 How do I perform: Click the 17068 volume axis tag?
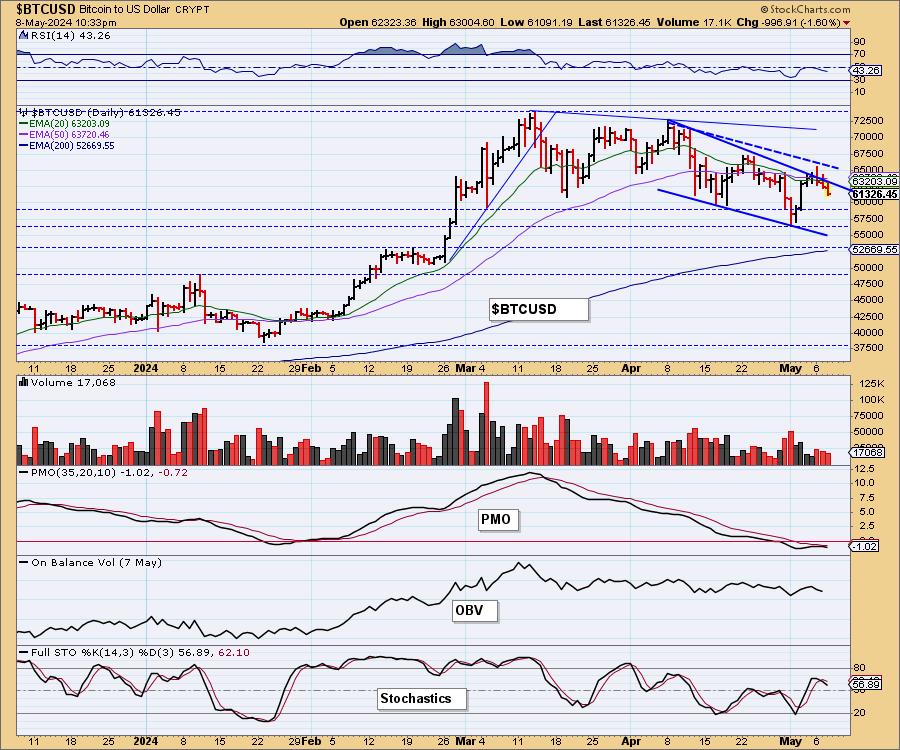coord(867,453)
